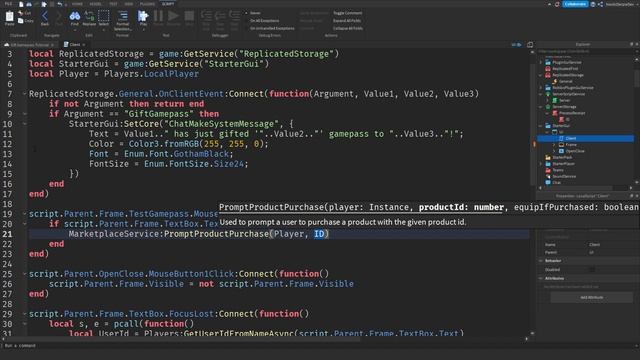This screenshot has width=640, height=360.
Task: Collapse code fold at line 25
Action: [x=24, y=273]
